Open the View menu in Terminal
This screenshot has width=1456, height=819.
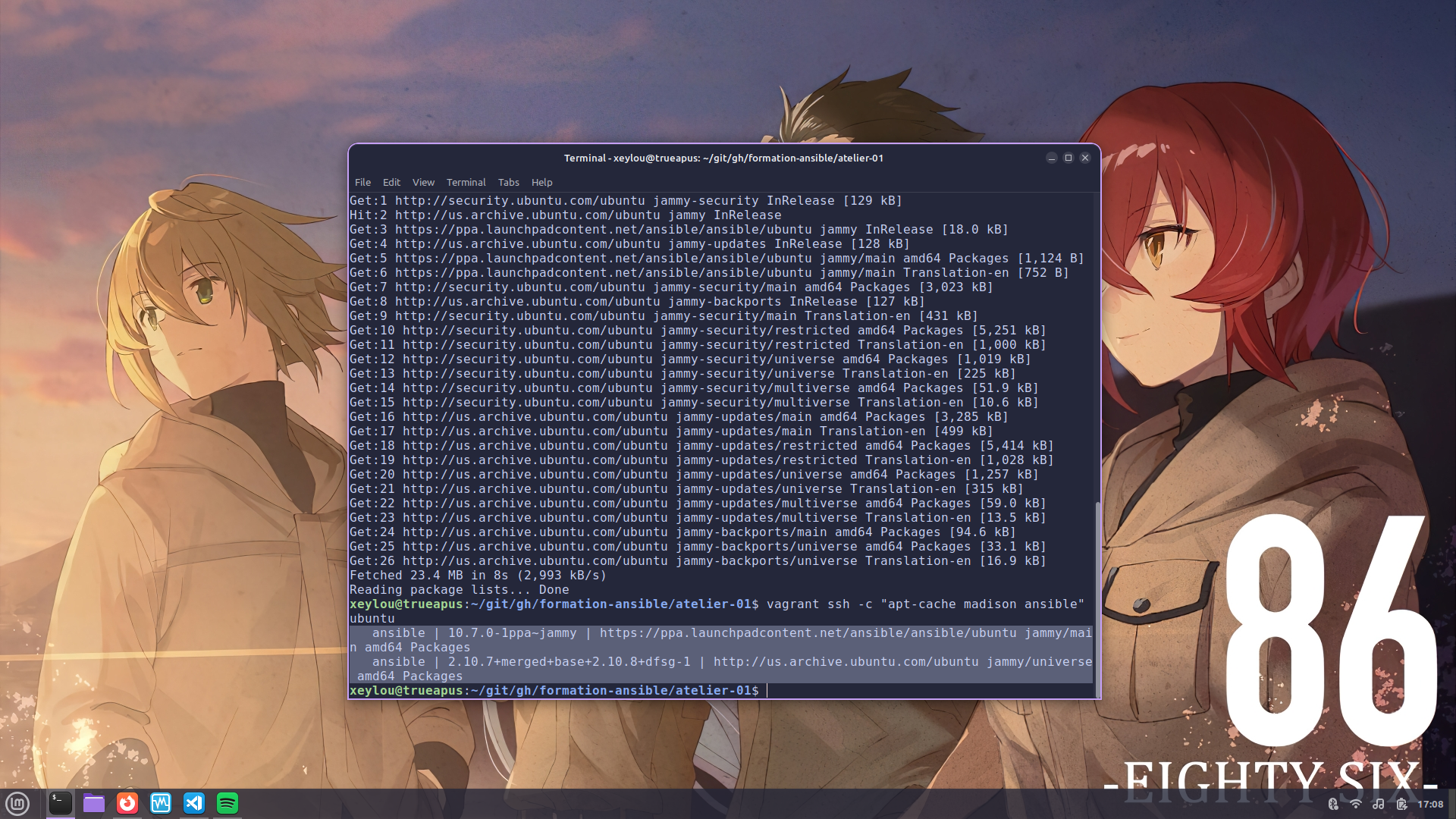click(423, 182)
